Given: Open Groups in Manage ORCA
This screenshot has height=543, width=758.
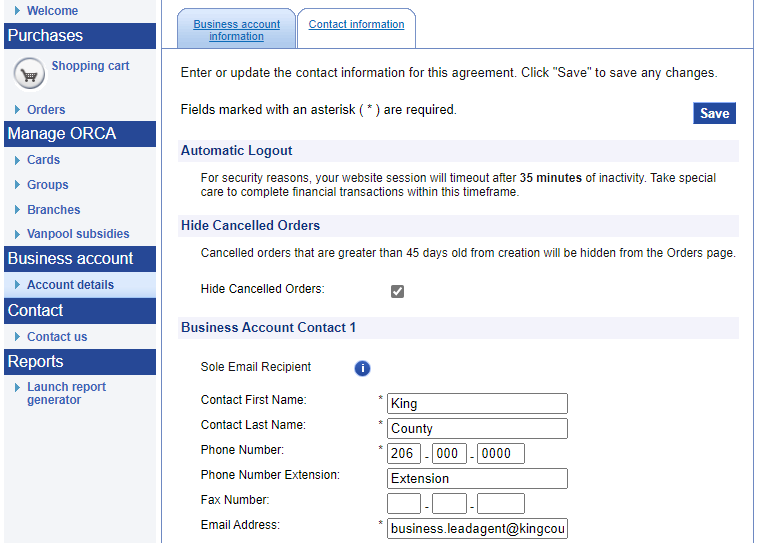Looking at the screenshot, I should [48, 185].
